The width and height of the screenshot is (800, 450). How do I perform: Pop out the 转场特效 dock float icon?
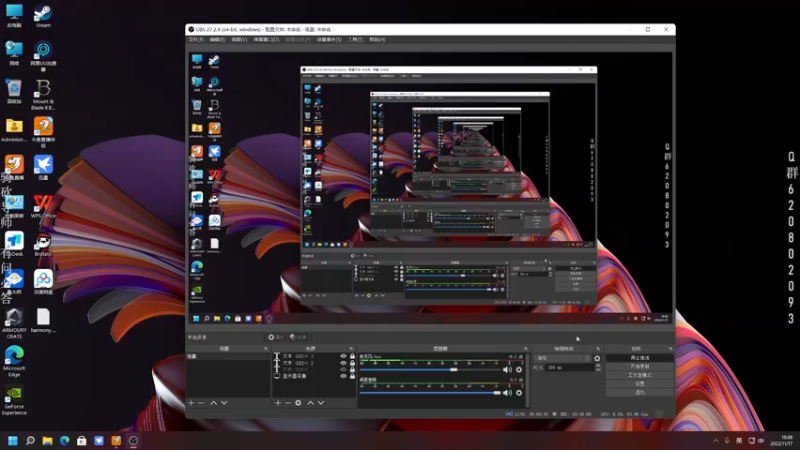[598, 348]
